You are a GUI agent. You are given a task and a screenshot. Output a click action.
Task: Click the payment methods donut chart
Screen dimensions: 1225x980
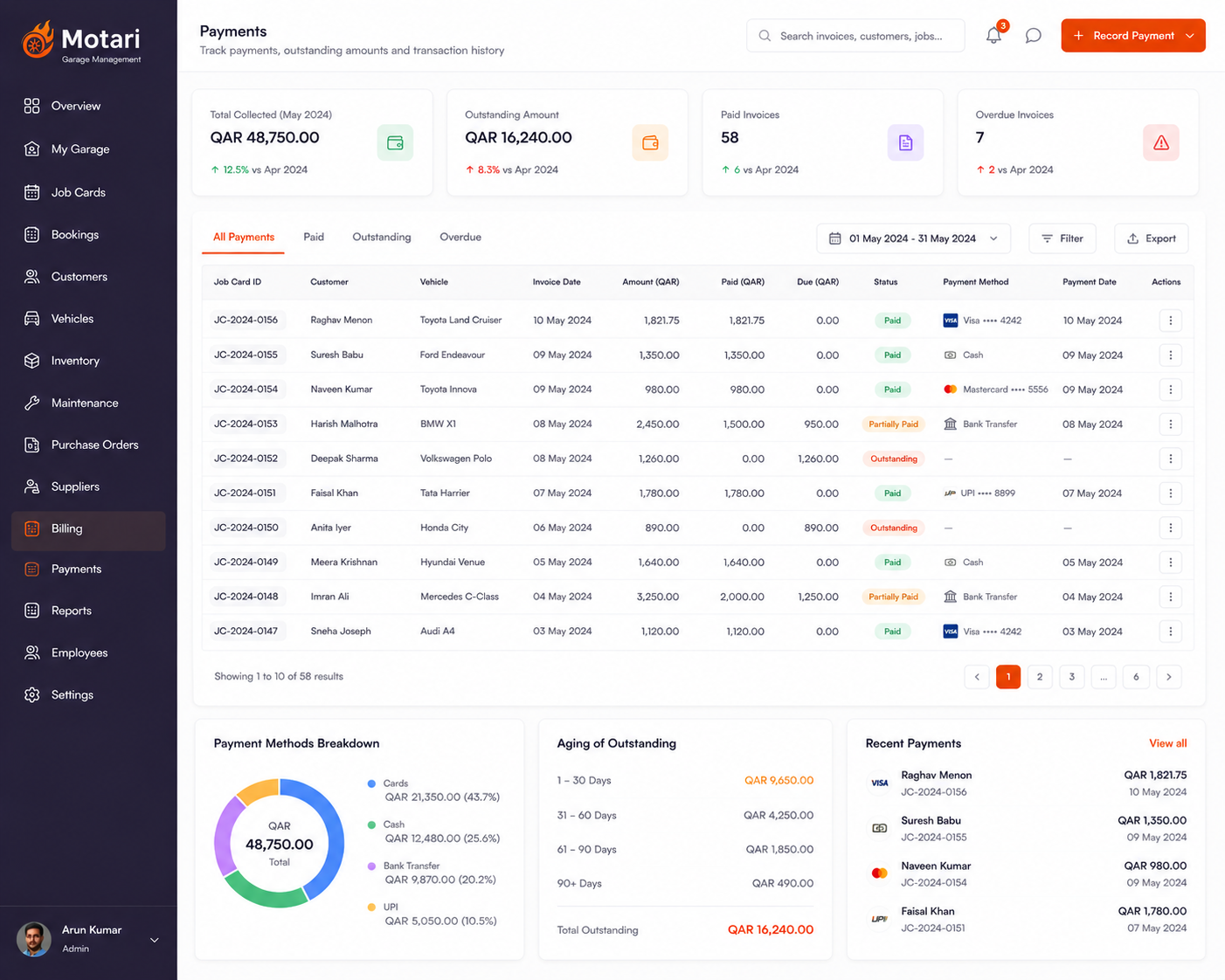[280, 844]
